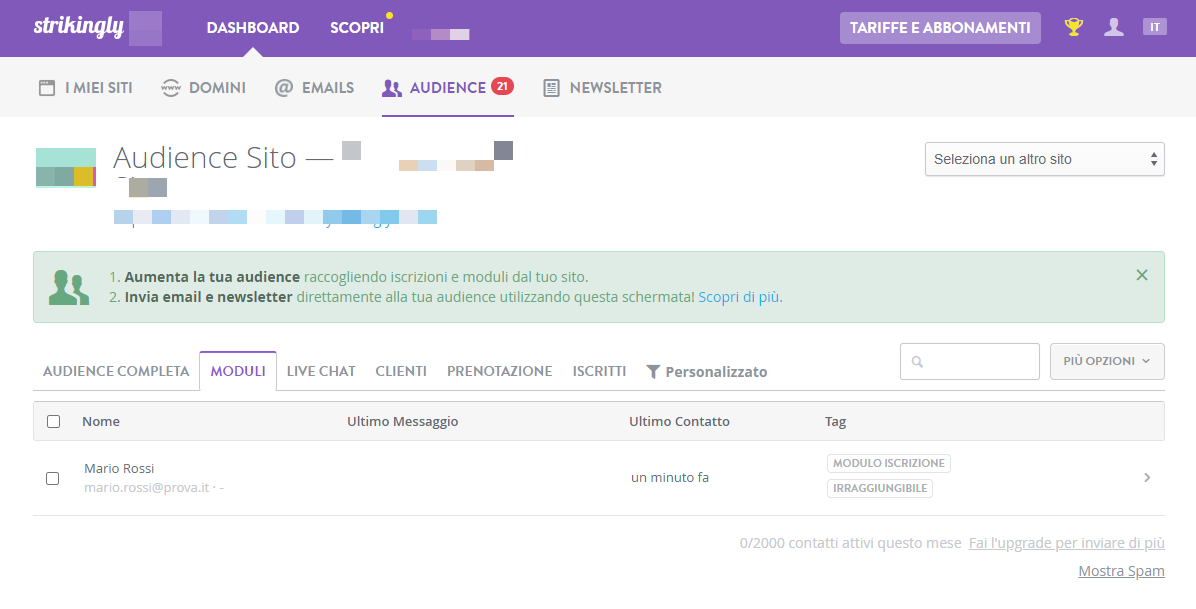Click the 'un minuto fa' timestamp

[x=670, y=478]
